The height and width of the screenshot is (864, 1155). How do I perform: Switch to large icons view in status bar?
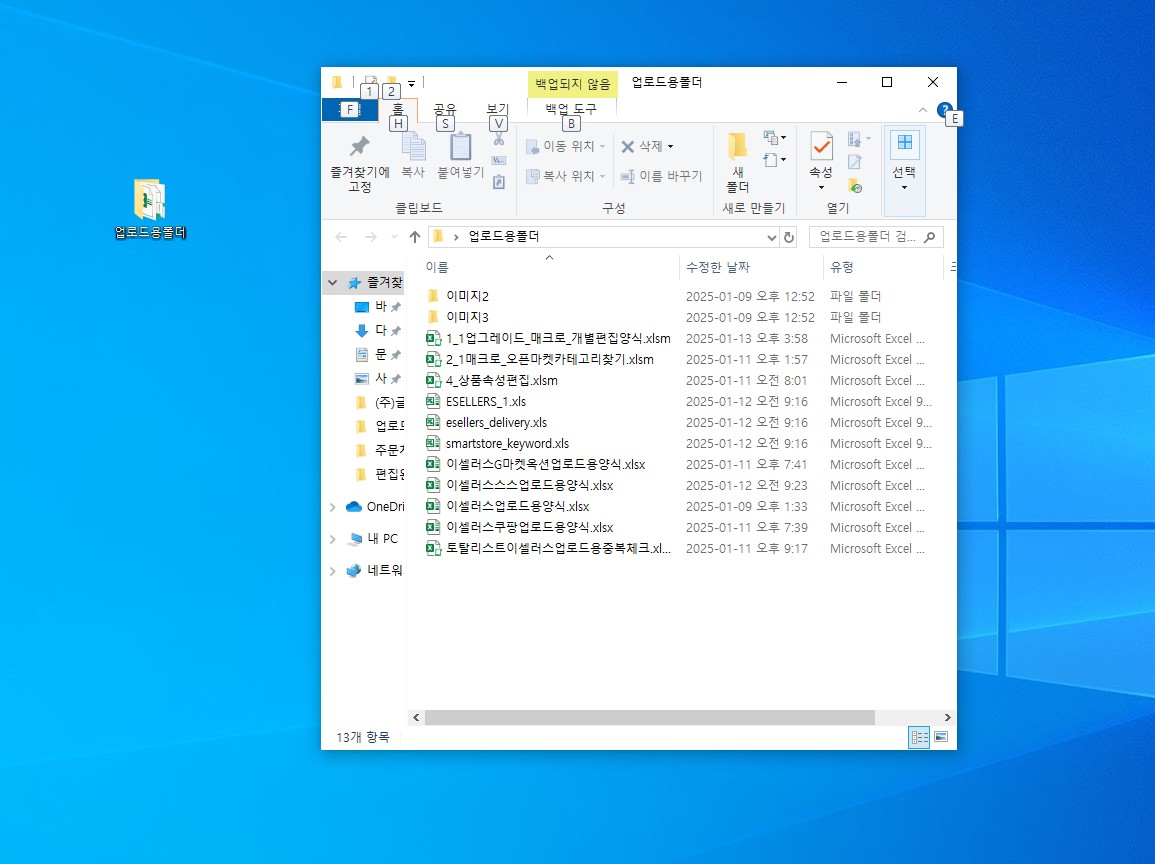940,737
